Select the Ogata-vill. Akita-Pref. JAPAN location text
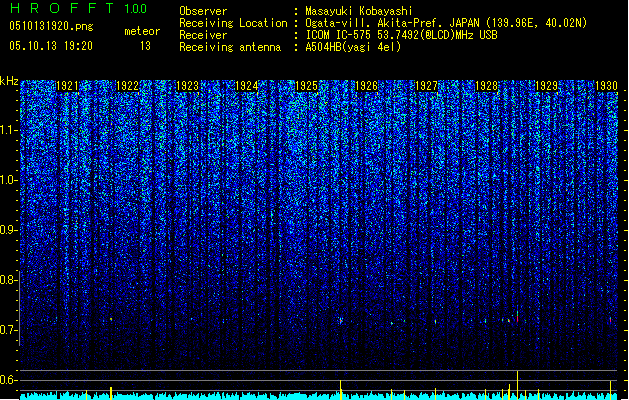Image resolution: width=629 pixels, height=400 pixels. [x=446, y=23]
